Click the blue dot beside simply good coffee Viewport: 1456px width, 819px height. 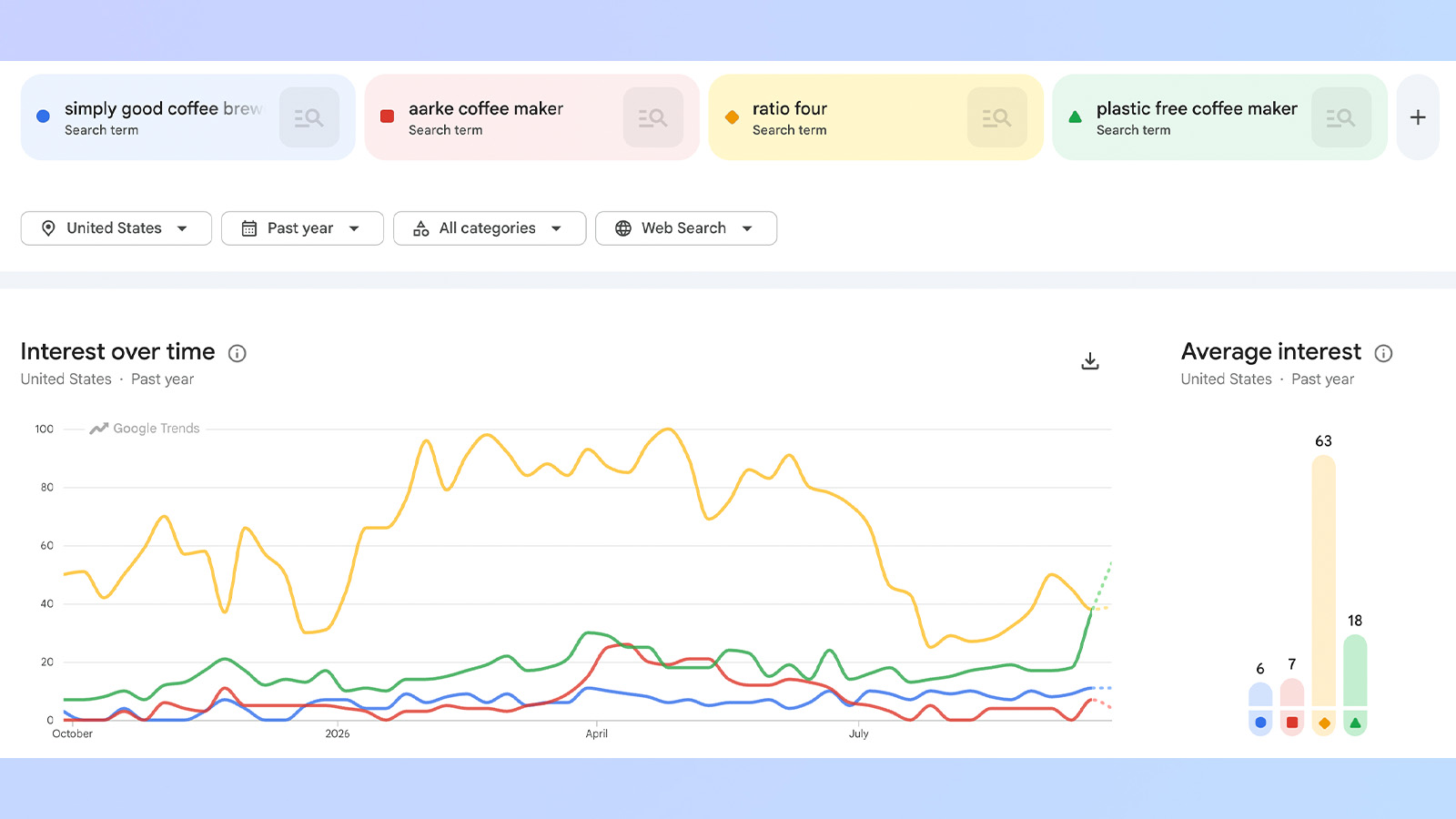[43, 116]
